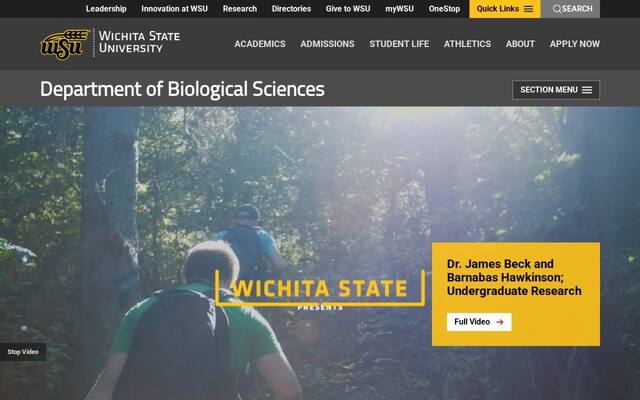Click the Section Menu hamburger icon
Viewport: 640px width, 400px height.
587,90
